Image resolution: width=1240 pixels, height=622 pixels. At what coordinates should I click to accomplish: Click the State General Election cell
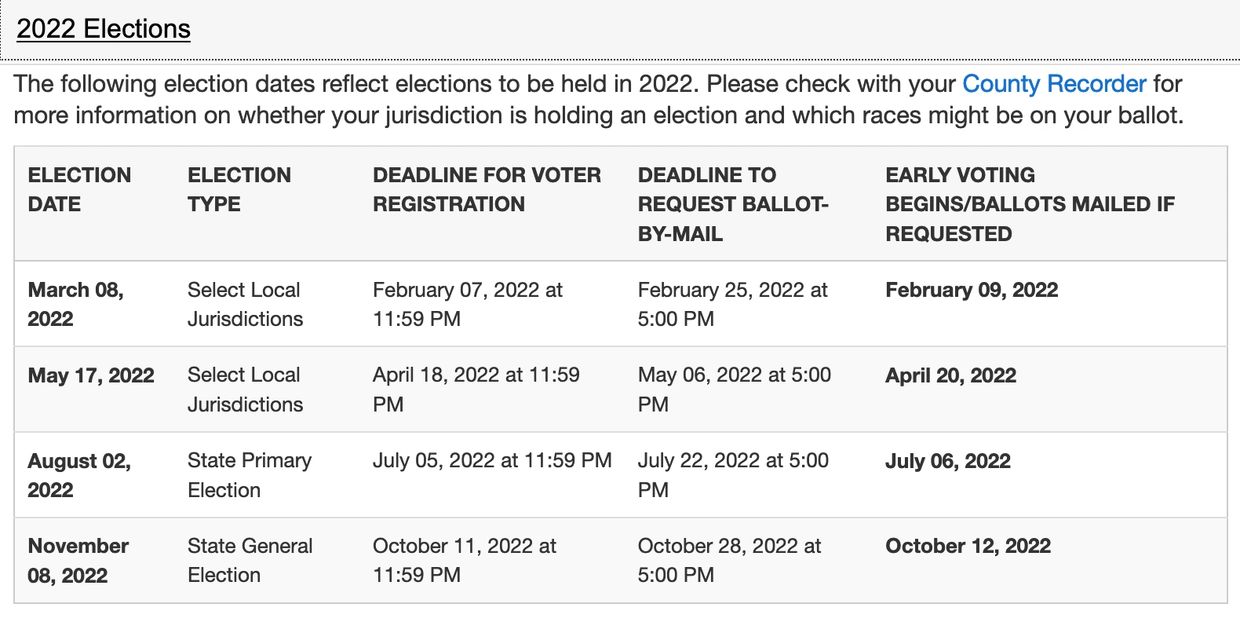[250, 560]
